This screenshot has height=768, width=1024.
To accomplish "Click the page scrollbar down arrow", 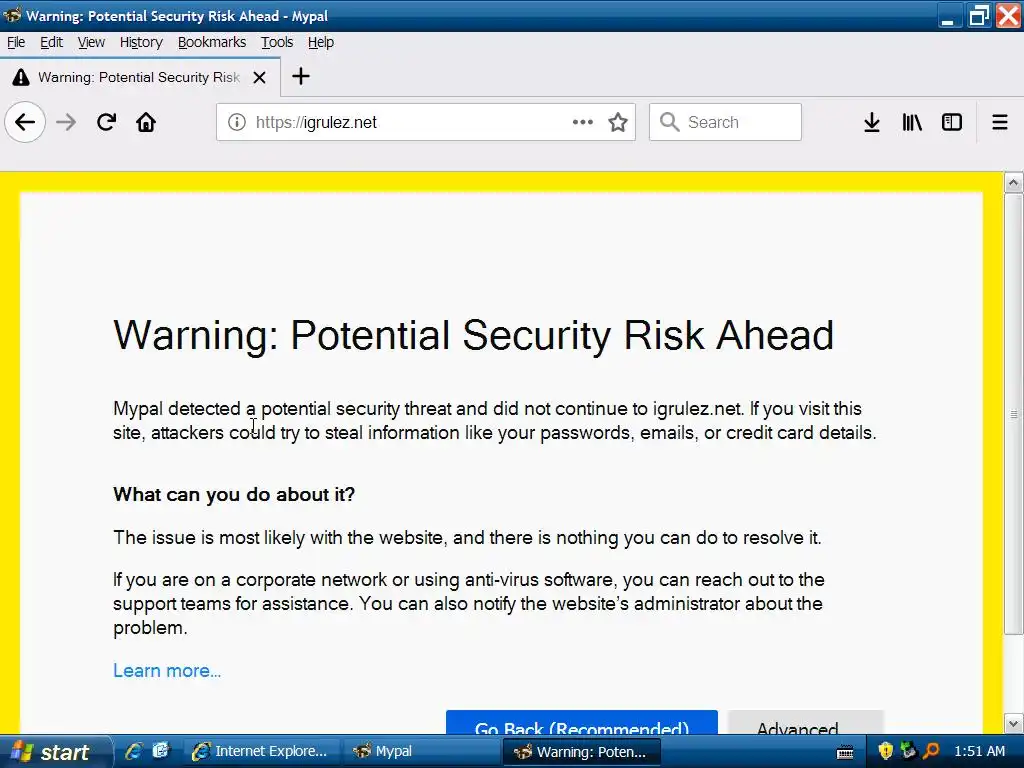I will (x=1014, y=724).
